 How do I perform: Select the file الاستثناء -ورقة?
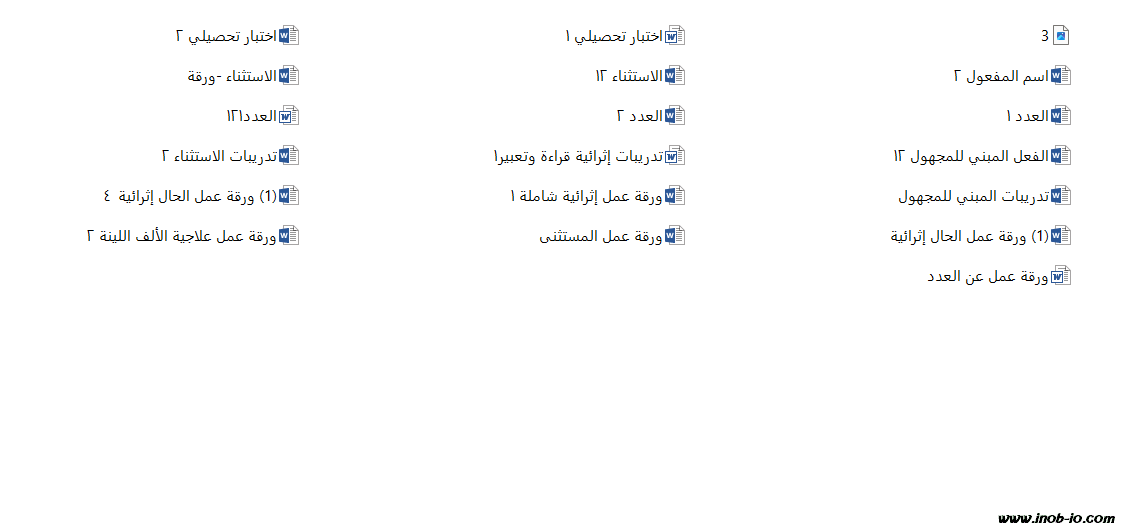(232, 76)
